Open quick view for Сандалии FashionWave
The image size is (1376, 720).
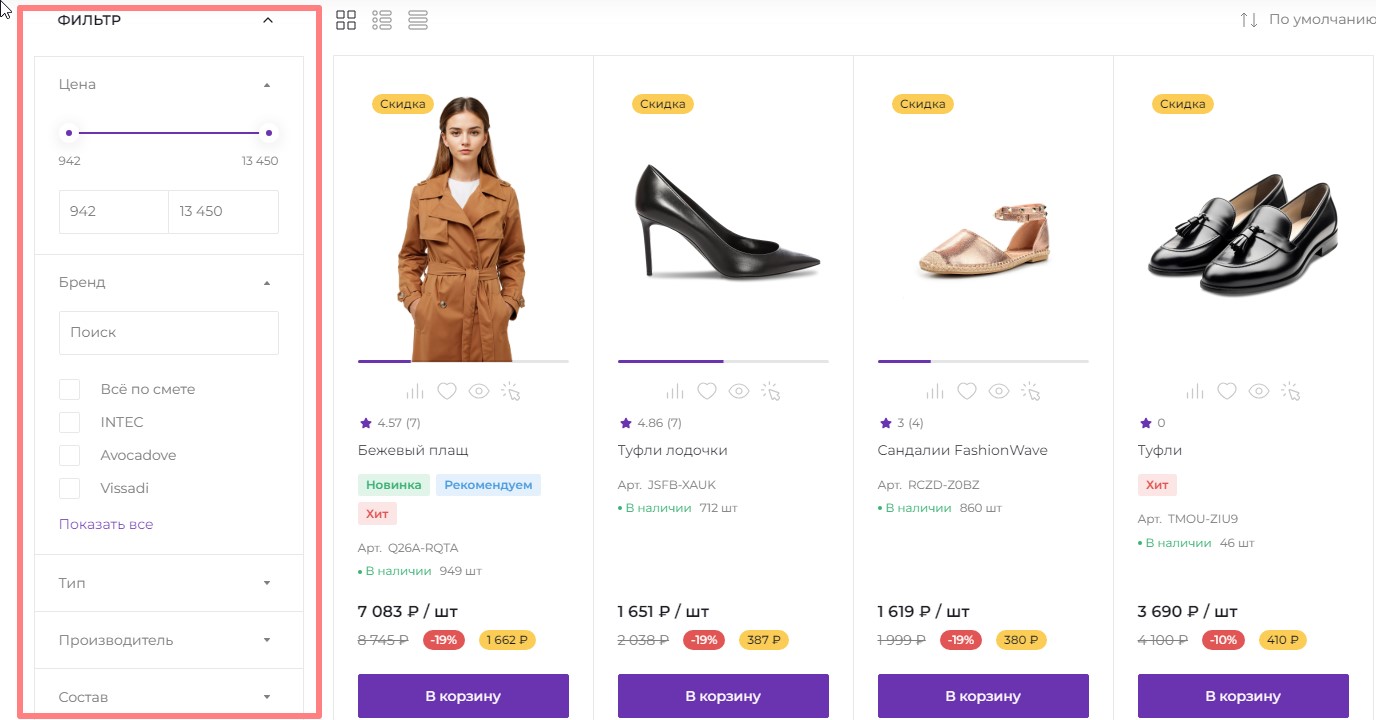tap(999, 391)
